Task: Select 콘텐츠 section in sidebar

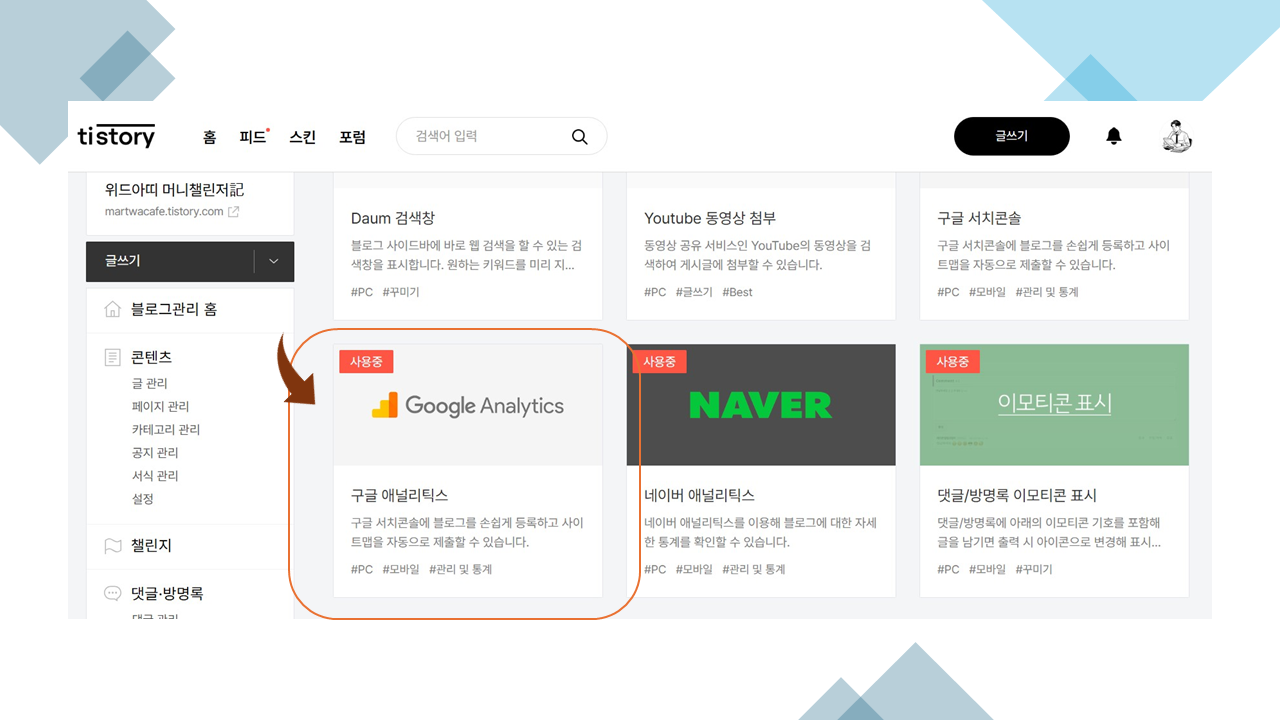Action: point(151,357)
